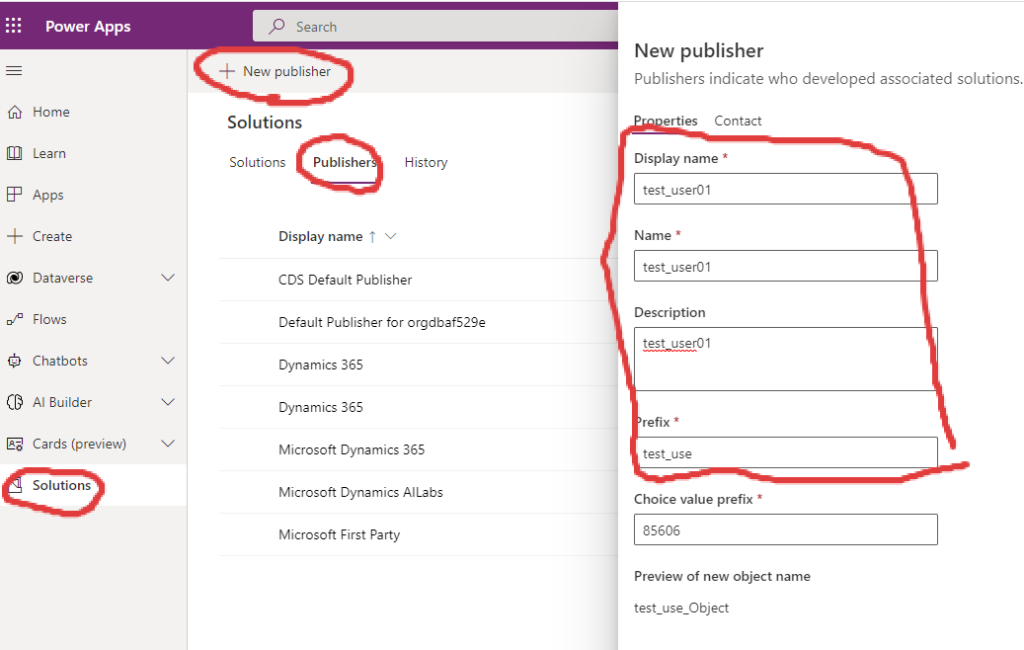Open the Learn book icon

15,153
